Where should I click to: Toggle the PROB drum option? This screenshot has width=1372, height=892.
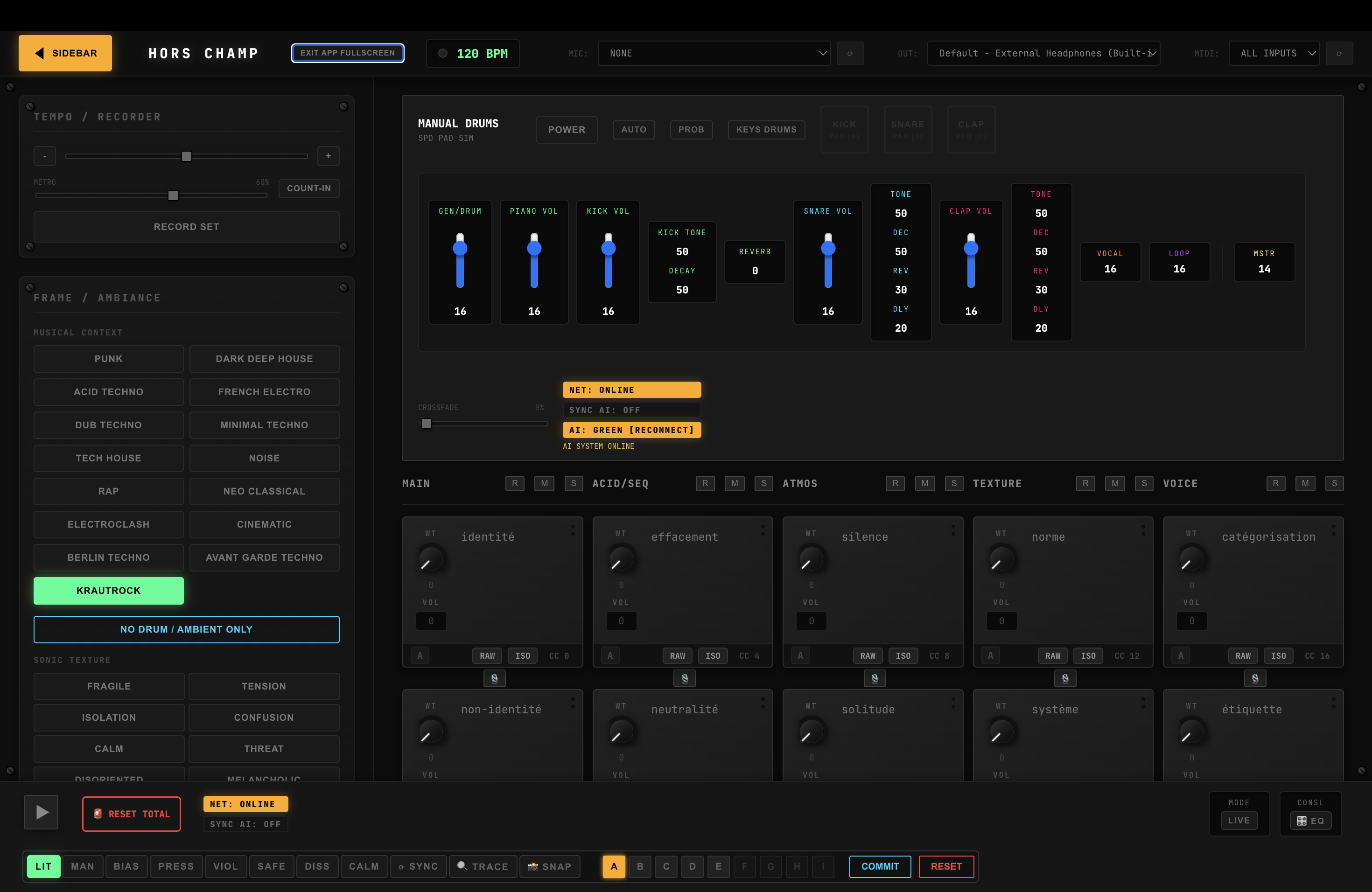point(691,130)
